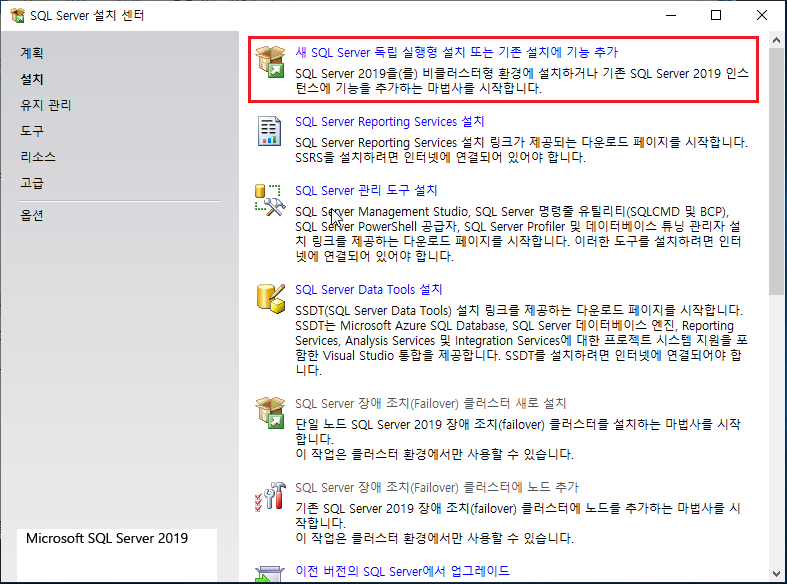Click the Reporting Services report icon
Image resolution: width=787 pixels, height=584 pixels.
click(269, 131)
